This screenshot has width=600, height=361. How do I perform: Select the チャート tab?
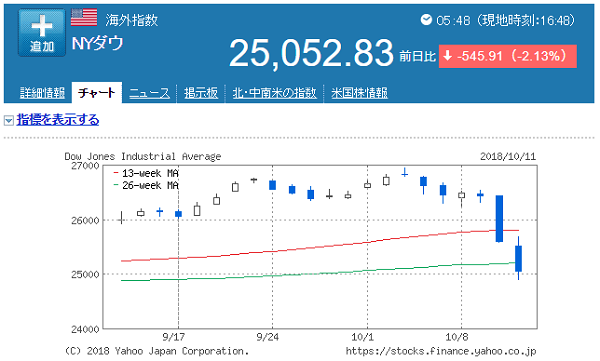pyautogui.click(x=97, y=93)
